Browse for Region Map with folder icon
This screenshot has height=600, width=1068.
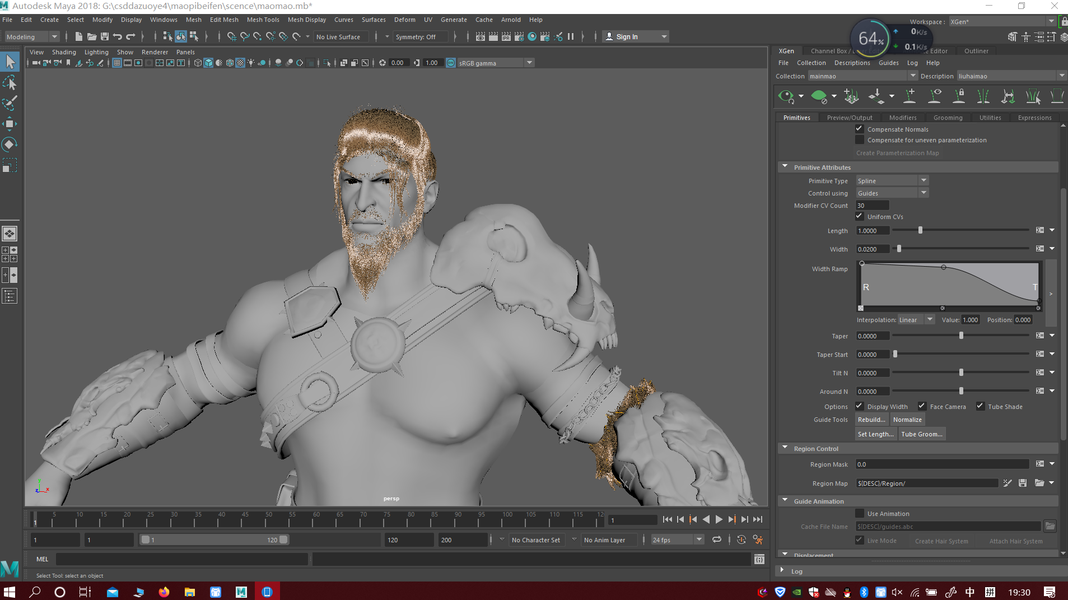pyautogui.click(x=1039, y=484)
